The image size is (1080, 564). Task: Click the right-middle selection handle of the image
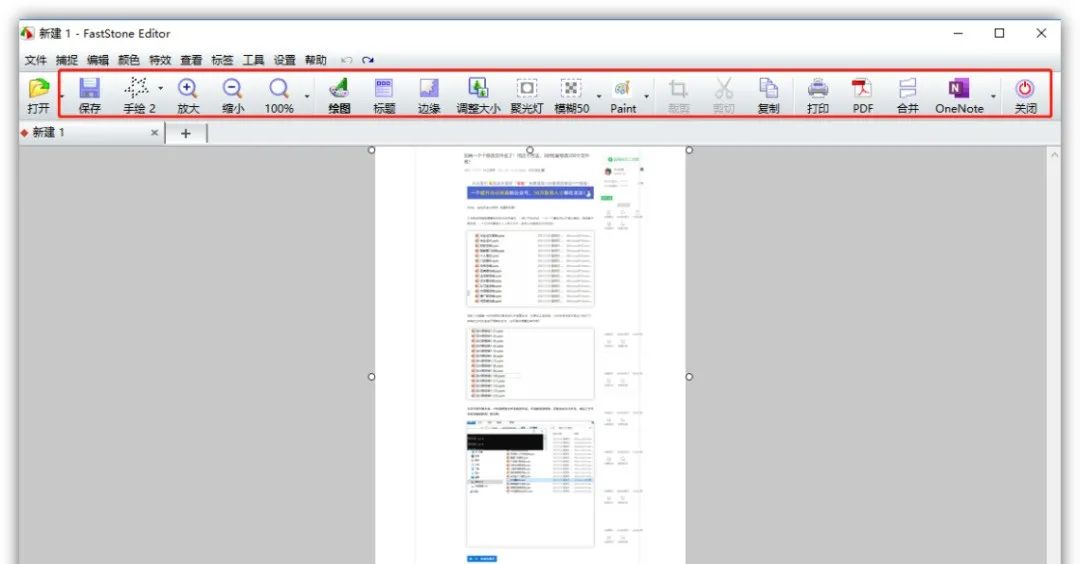[689, 377]
